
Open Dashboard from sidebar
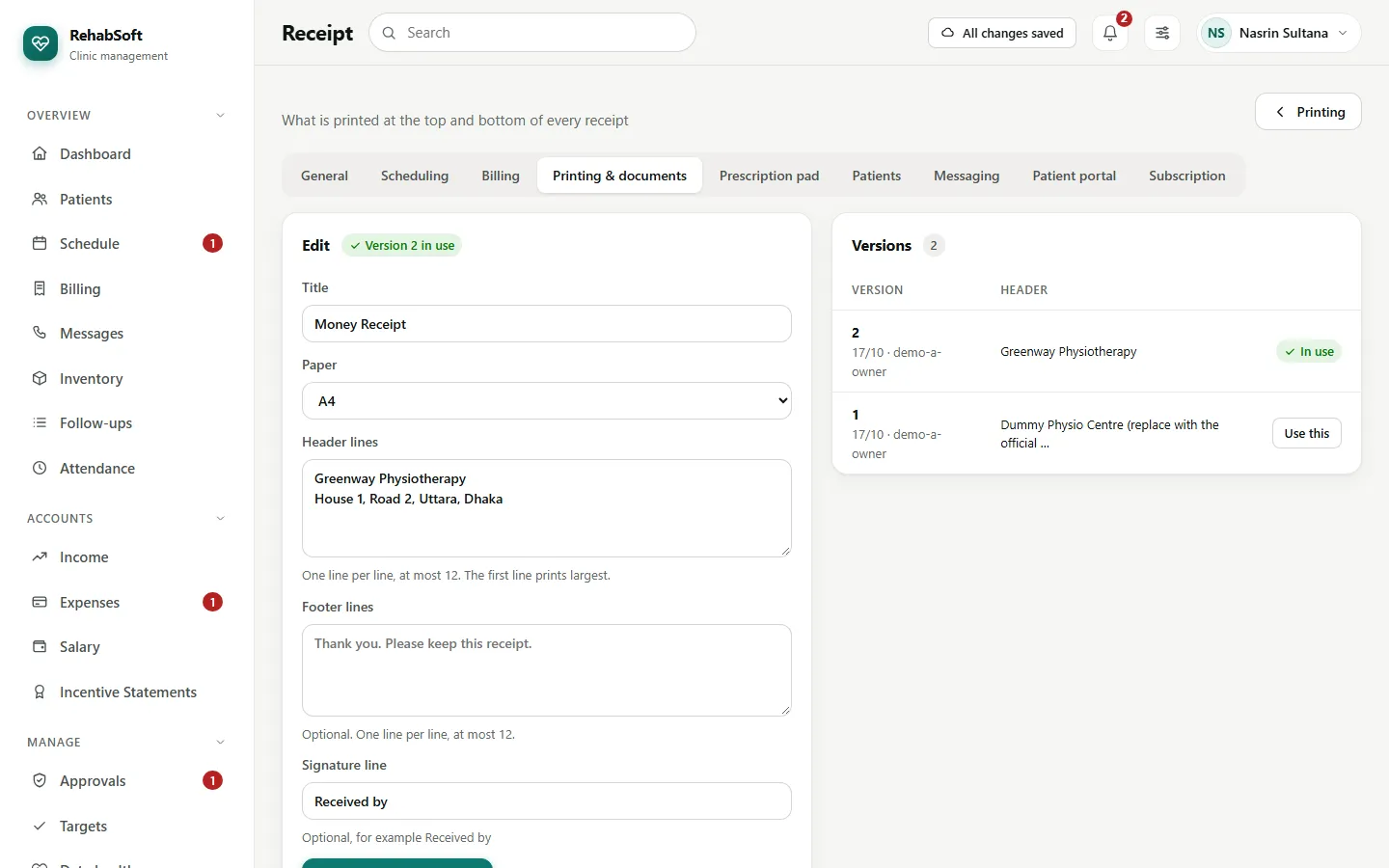coord(126,154)
